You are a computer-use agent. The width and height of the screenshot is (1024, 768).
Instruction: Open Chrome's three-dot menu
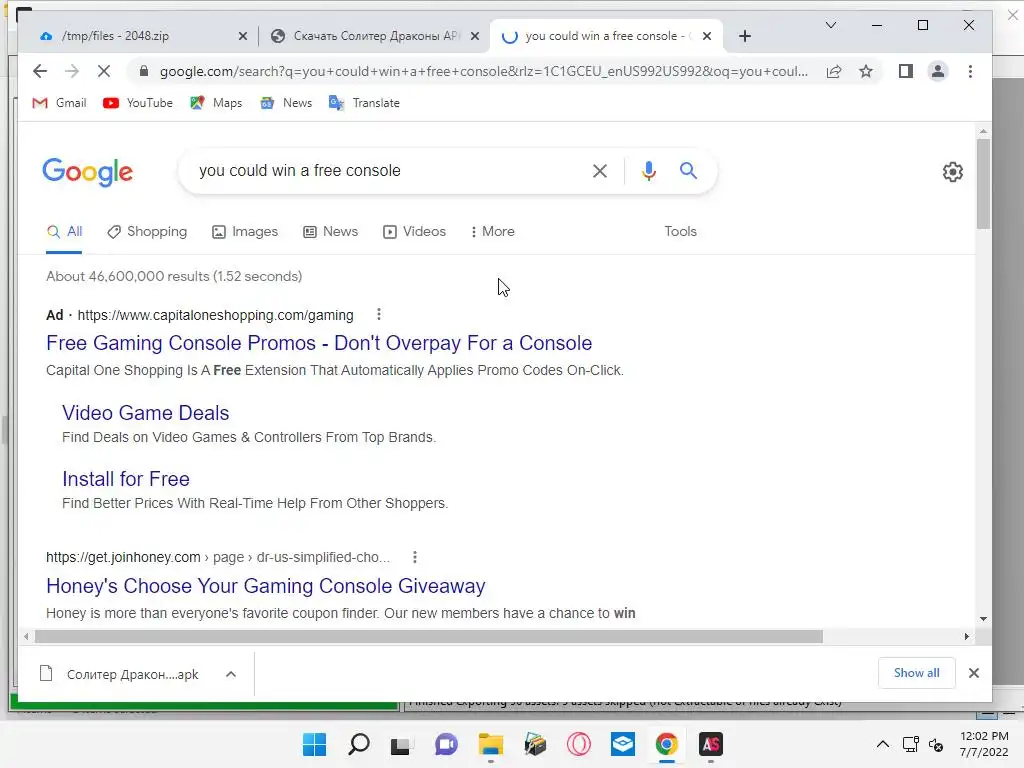pyautogui.click(x=970, y=71)
